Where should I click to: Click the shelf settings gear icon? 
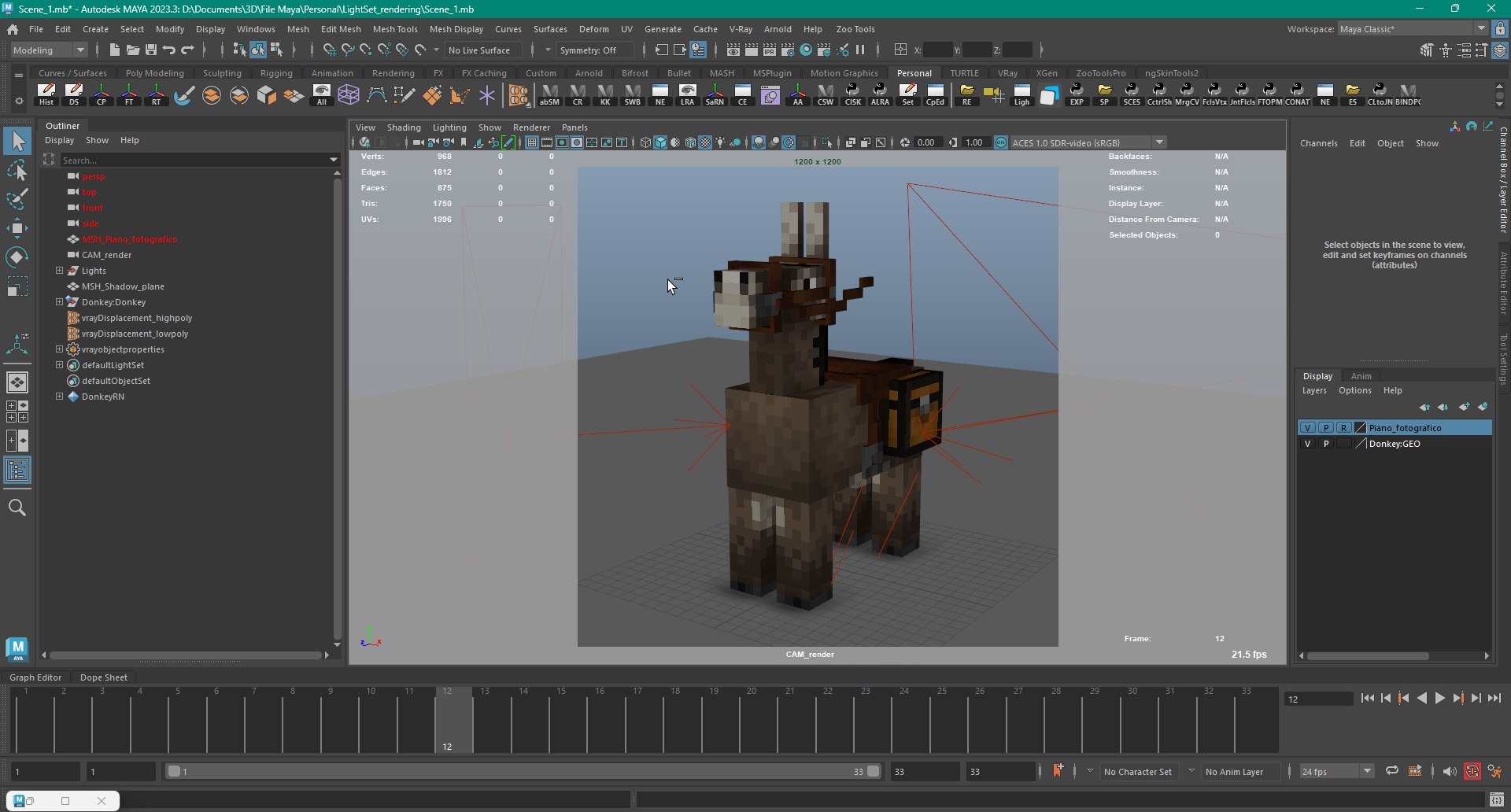click(x=18, y=101)
